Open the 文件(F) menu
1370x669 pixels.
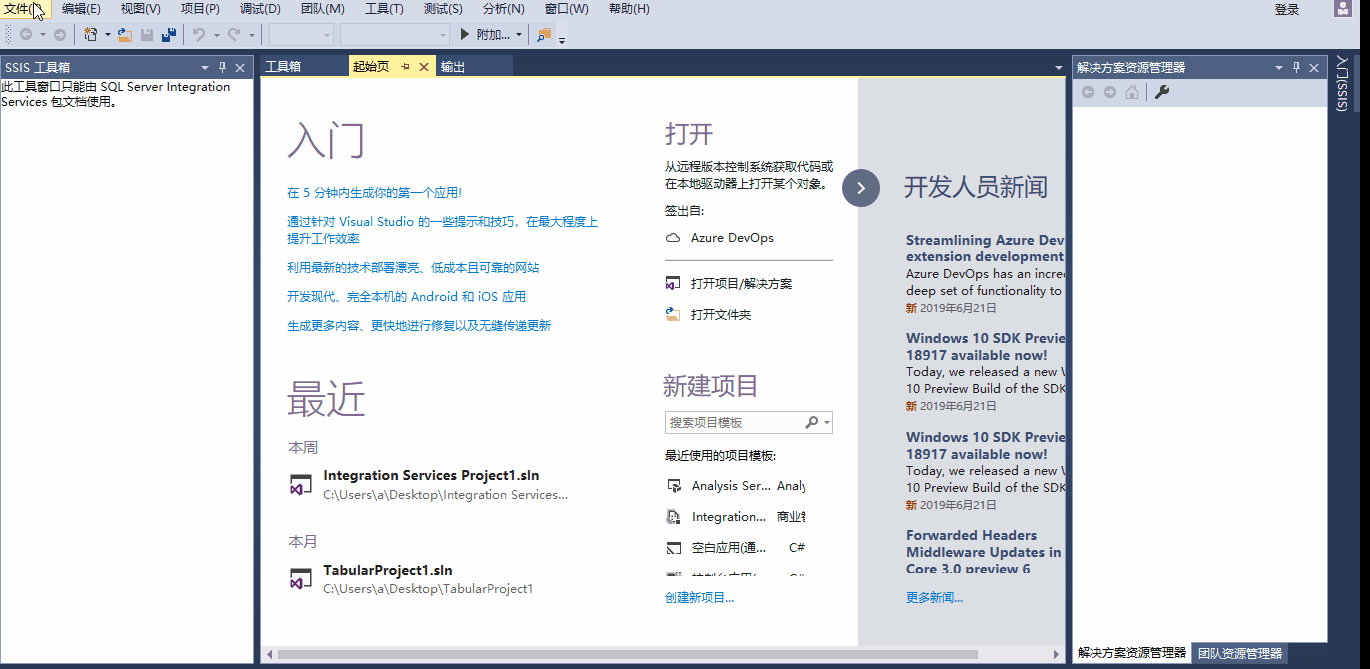click(24, 9)
